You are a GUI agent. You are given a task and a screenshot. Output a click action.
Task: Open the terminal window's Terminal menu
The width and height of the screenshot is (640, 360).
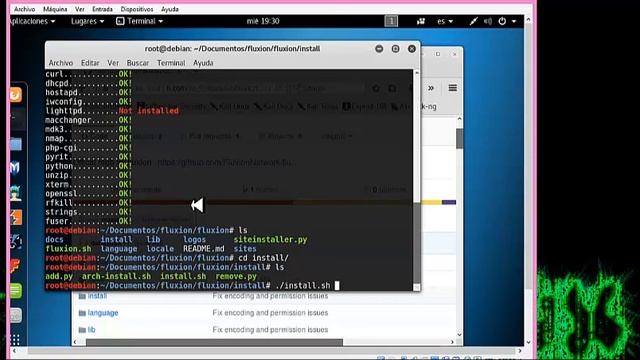pyautogui.click(x=171, y=63)
